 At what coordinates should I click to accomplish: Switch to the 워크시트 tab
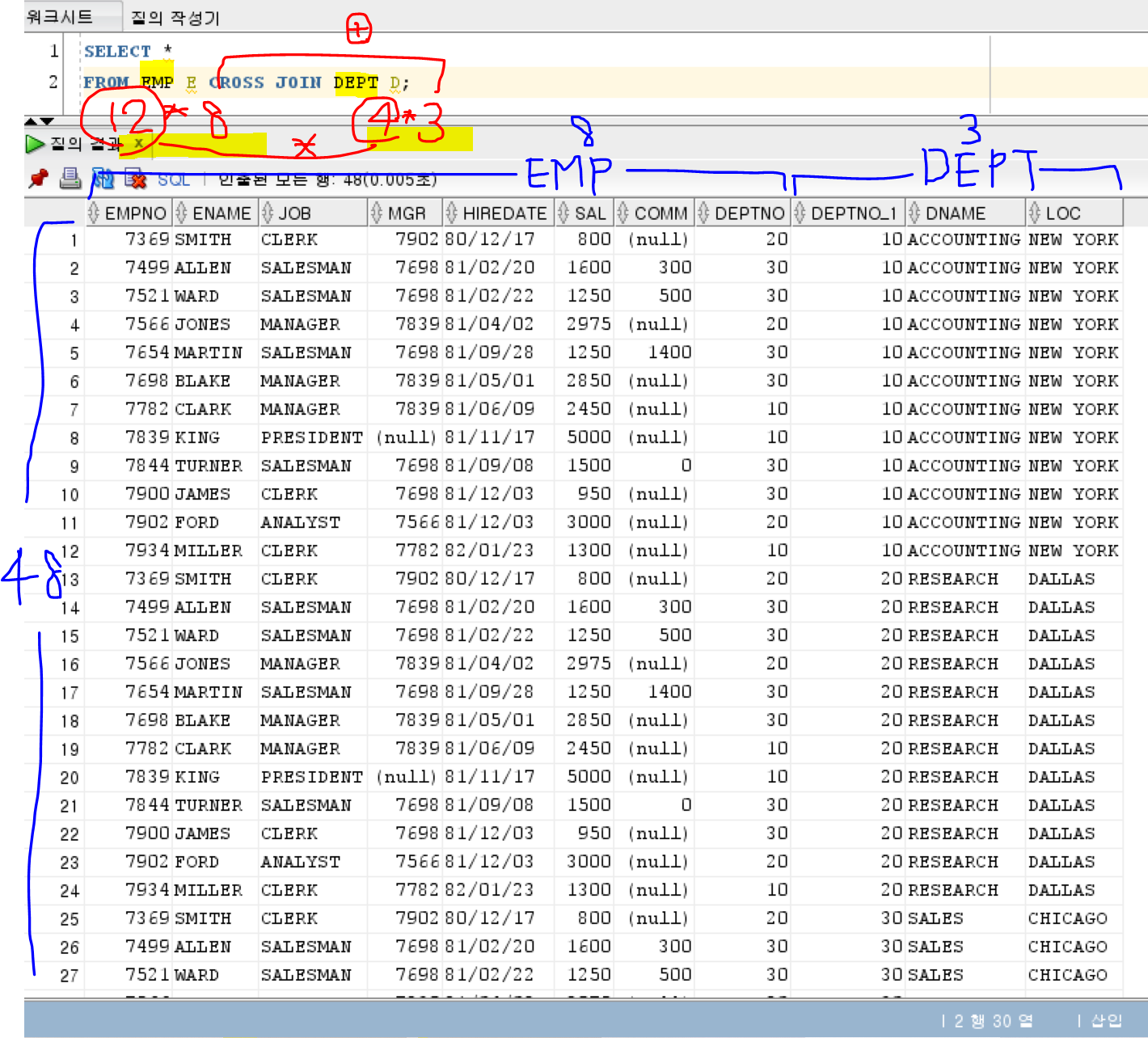[60, 17]
